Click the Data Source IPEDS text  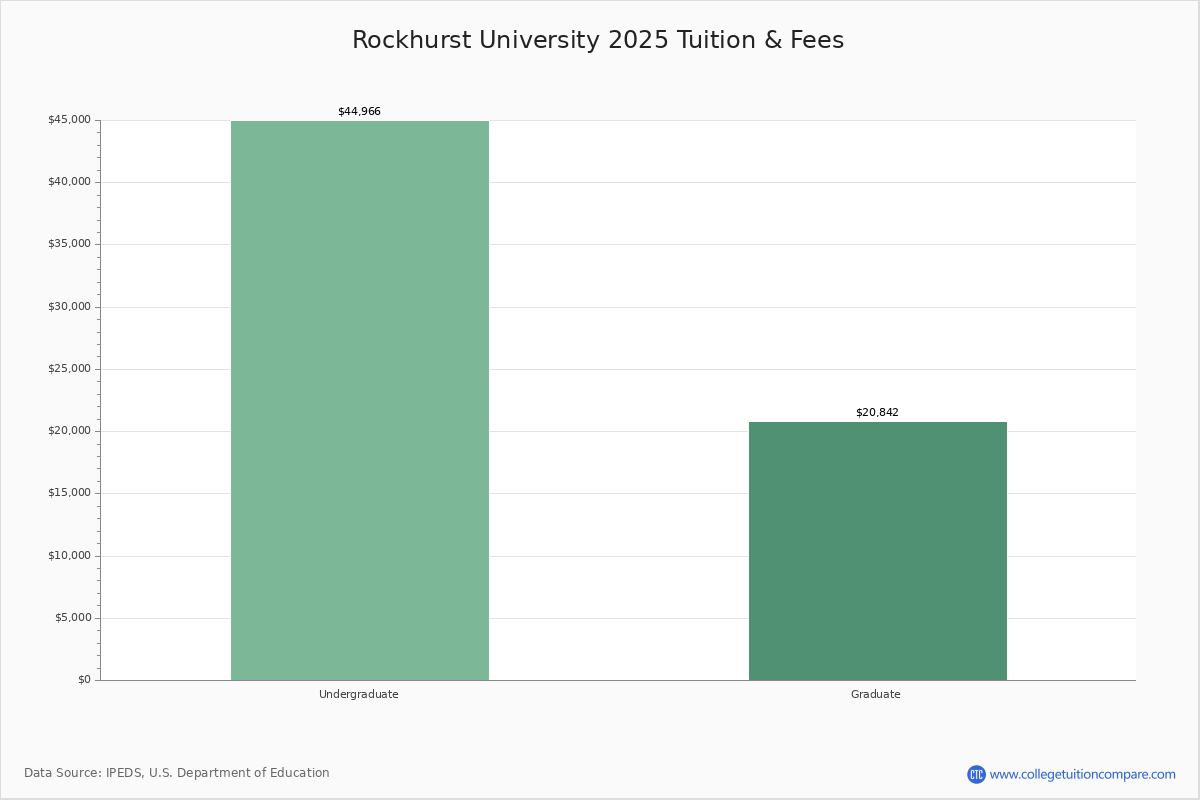(x=177, y=773)
